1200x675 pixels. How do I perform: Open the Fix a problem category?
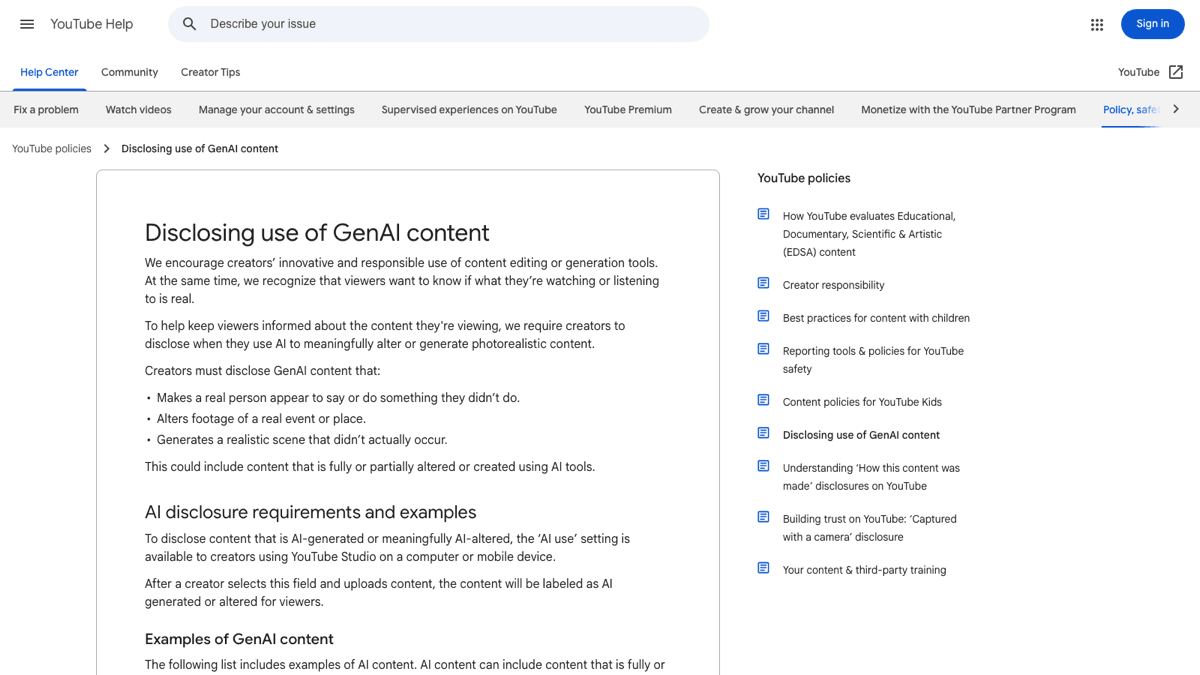46,110
